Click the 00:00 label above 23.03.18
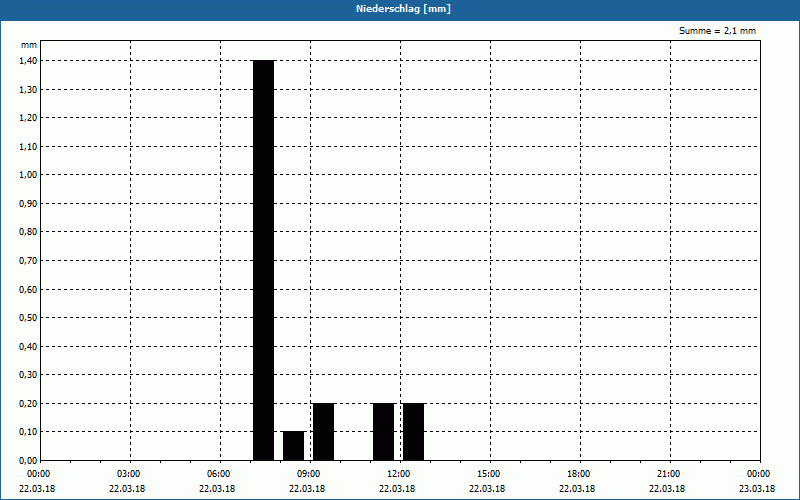800x500 pixels. (x=759, y=474)
